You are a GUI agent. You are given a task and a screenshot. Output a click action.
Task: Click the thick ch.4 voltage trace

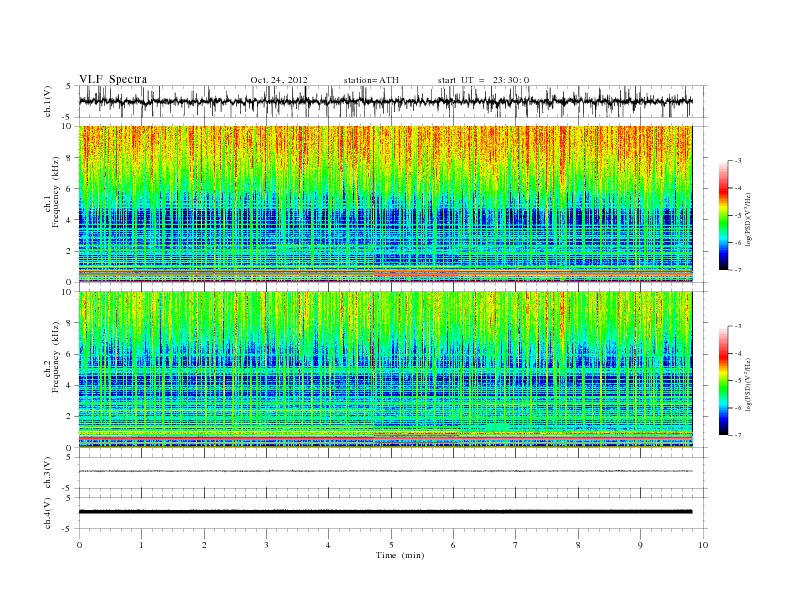point(385,512)
